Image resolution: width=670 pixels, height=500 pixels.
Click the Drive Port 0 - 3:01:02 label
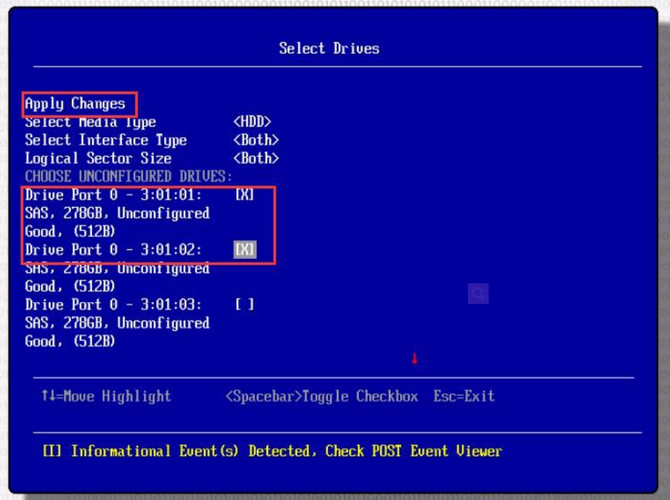(113, 250)
